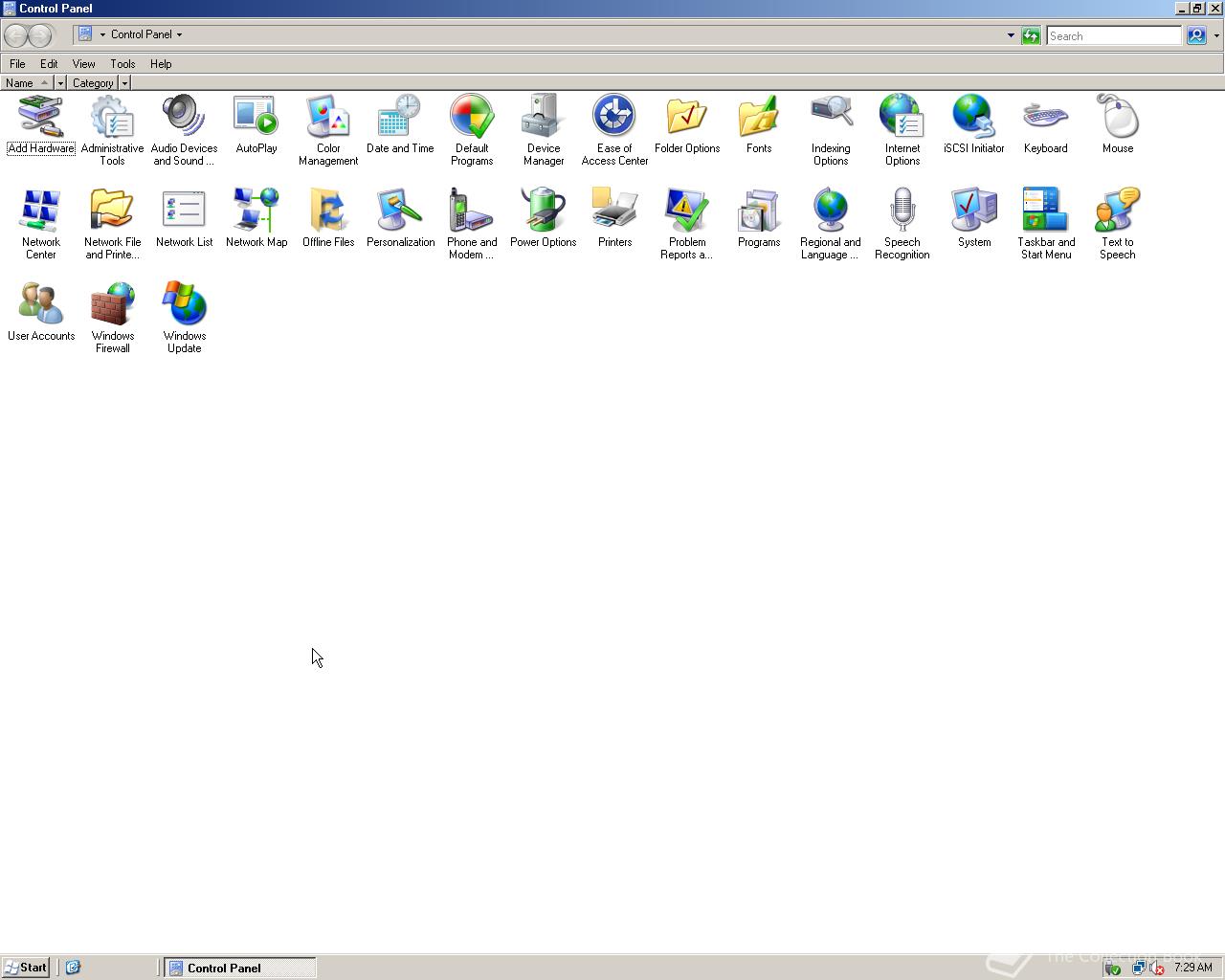1225x980 pixels.
Task: Open Indexing Options
Action: tap(831, 130)
